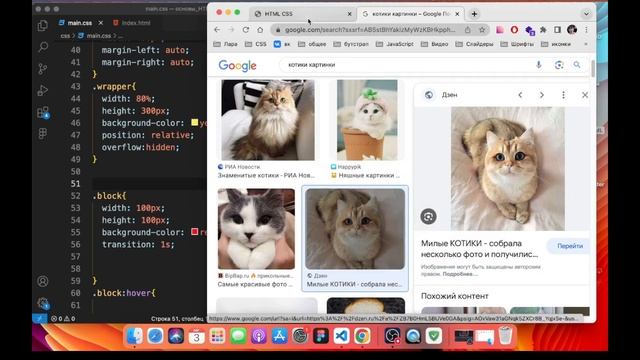This screenshot has width=640, height=360.
Task: Open Figma from the Dock
Action: click(x=321, y=336)
